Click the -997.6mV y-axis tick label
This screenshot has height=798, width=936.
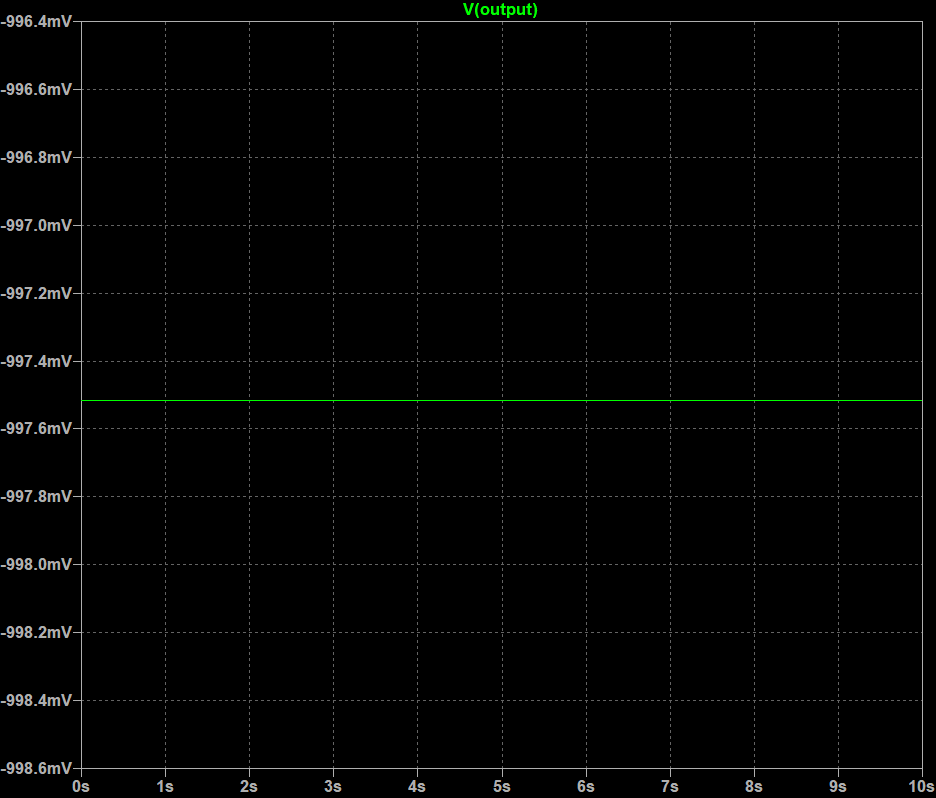(37, 429)
